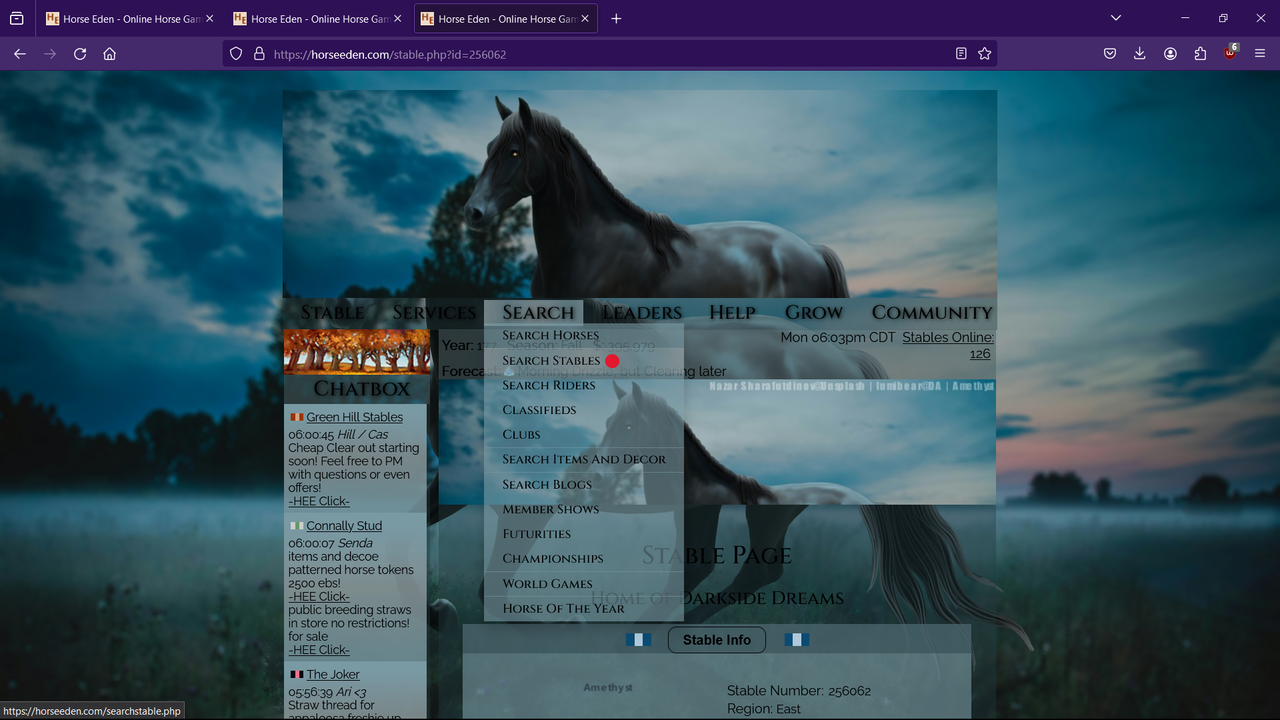Click The Joker flag icon
1280x720 pixels.
click(296, 675)
